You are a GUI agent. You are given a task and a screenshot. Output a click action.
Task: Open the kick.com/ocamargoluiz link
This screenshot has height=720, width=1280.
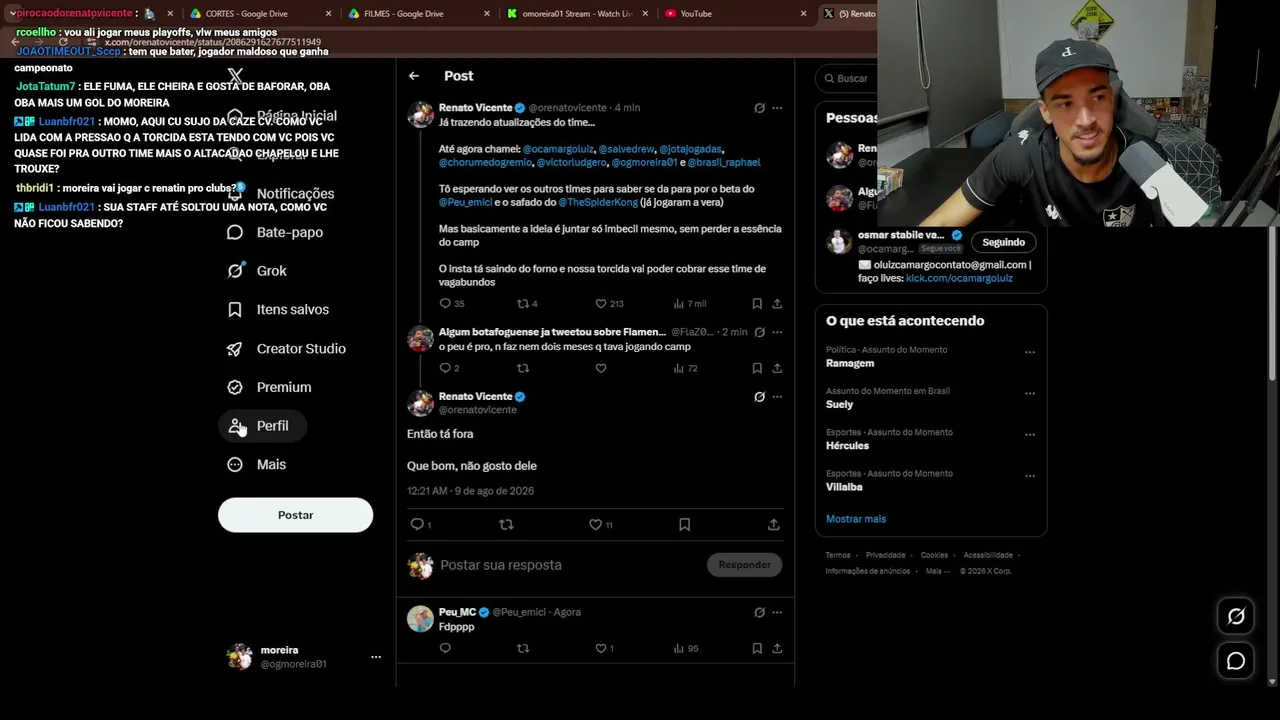(x=959, y=278)
